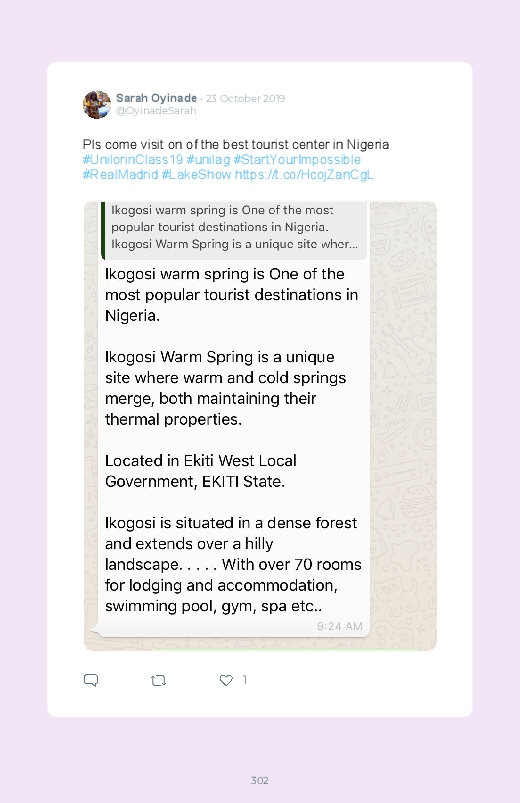This screenshot has width=520, height=803.
Task: Click the 23 October 2019 timestamp
Action: coord(245,98)
